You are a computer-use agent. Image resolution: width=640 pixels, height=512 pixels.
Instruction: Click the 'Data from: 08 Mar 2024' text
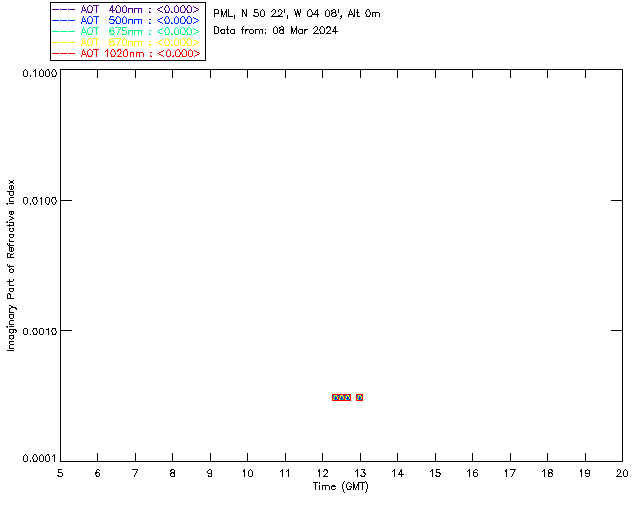(x=276, y=31)
